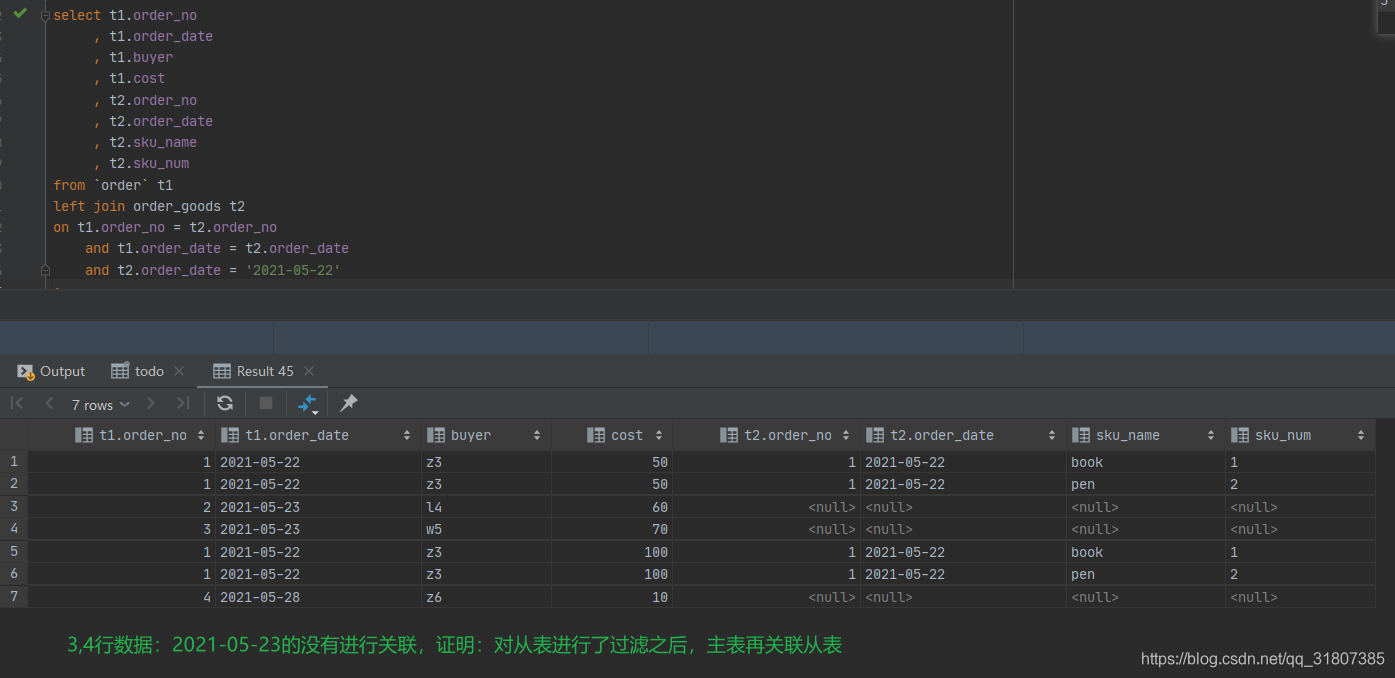Screen dimensions: 1395x678
Task: Select the Result 45 tab
Action: (x=254, y=371)
